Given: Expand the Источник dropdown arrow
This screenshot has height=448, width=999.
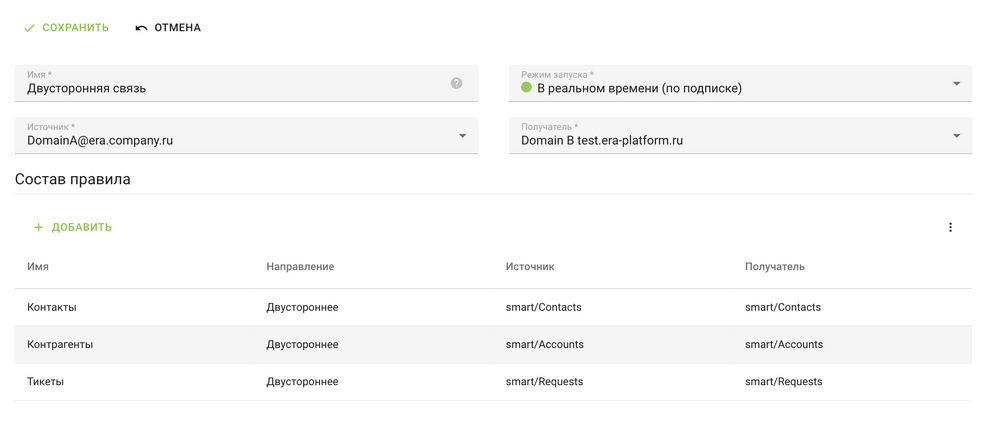Looking at the screenshot, I should tap(462, 136).
